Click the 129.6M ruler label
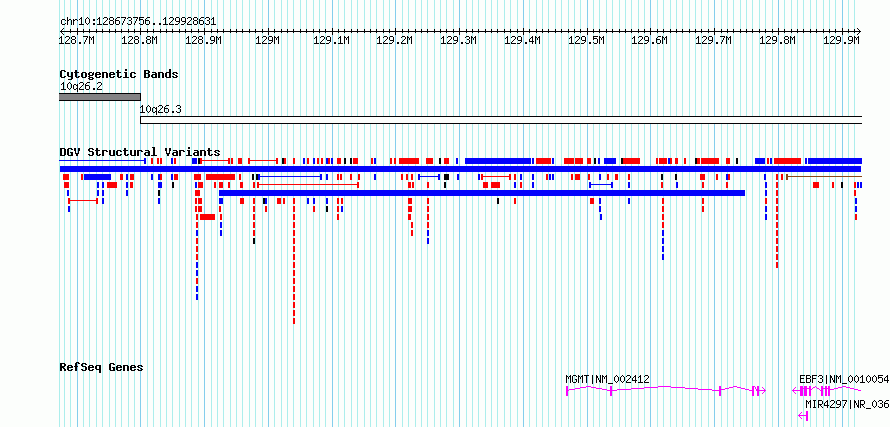This screenshot has height=427, width=890. click(x=650, y=40)
